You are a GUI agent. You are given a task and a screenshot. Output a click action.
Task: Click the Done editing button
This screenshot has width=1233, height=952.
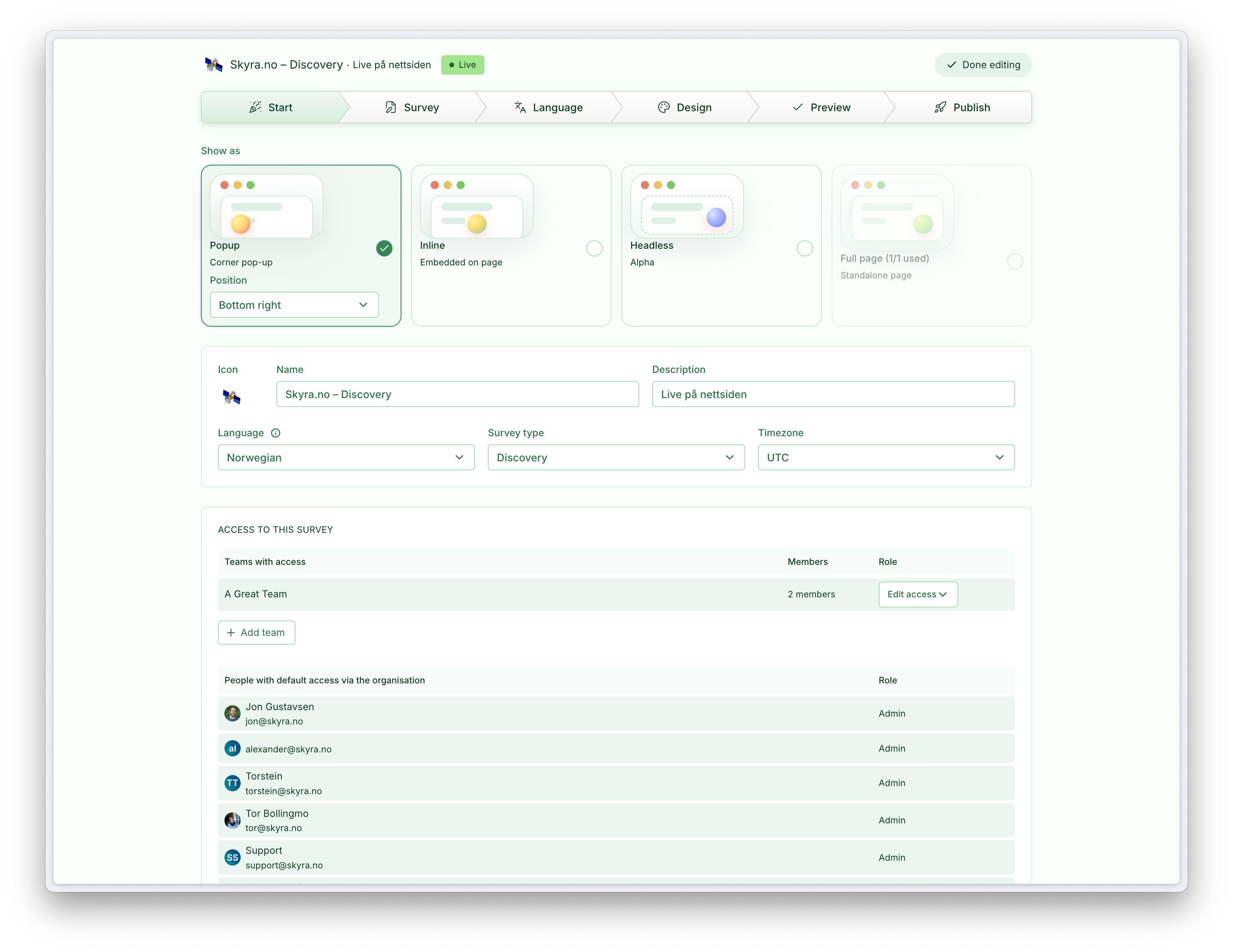[x=983, y=65]
